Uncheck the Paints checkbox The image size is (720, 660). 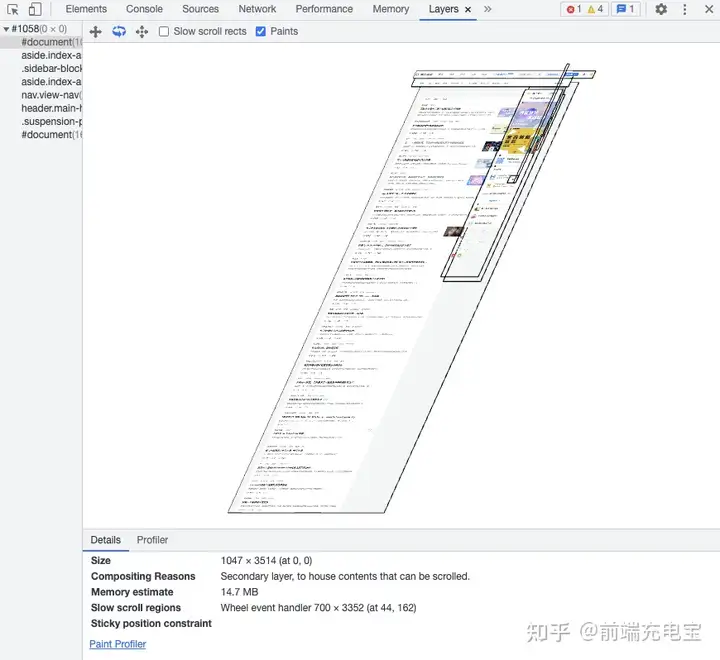tap(260, 32)
